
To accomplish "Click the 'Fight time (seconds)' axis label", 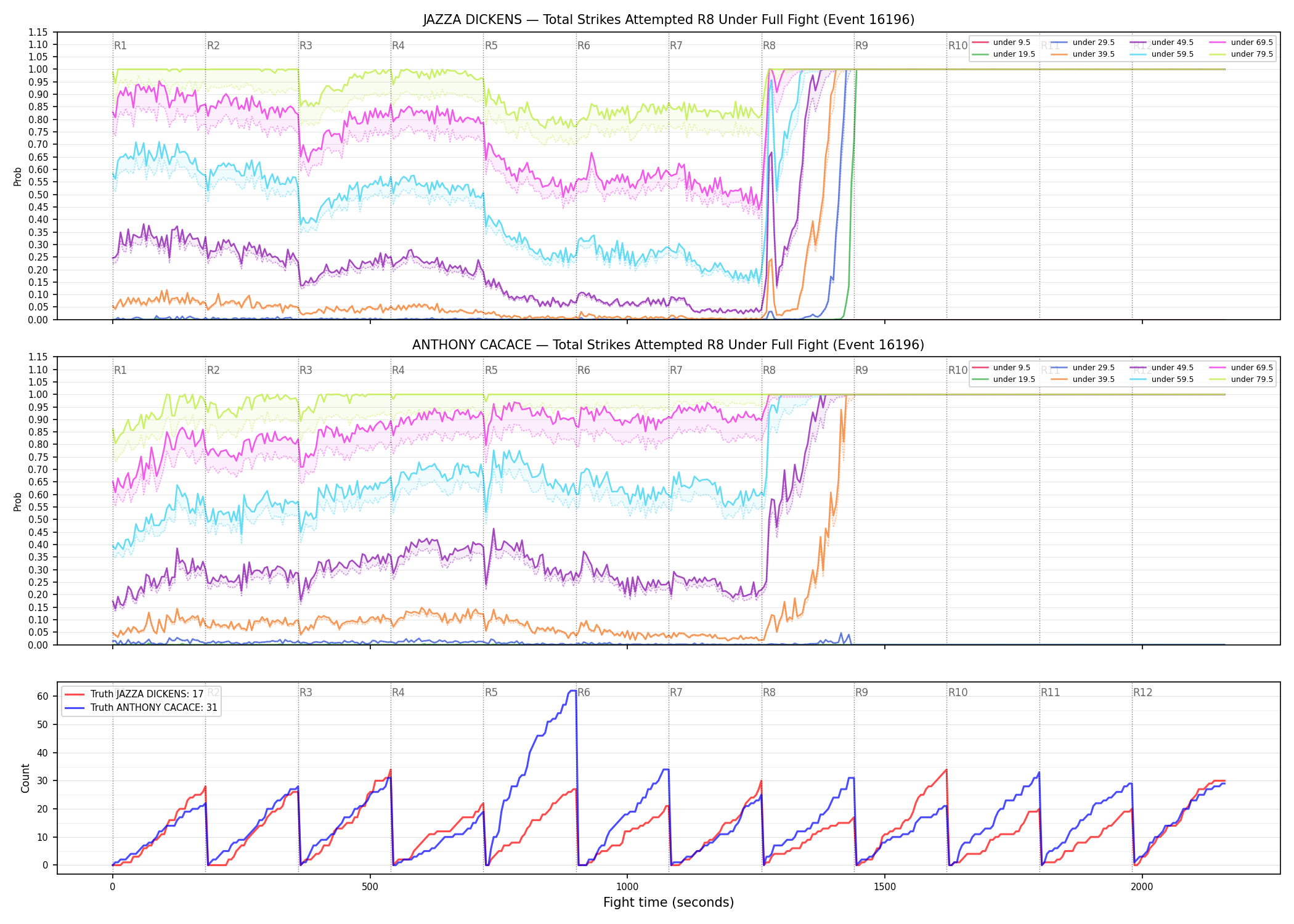I will (669, 902).
